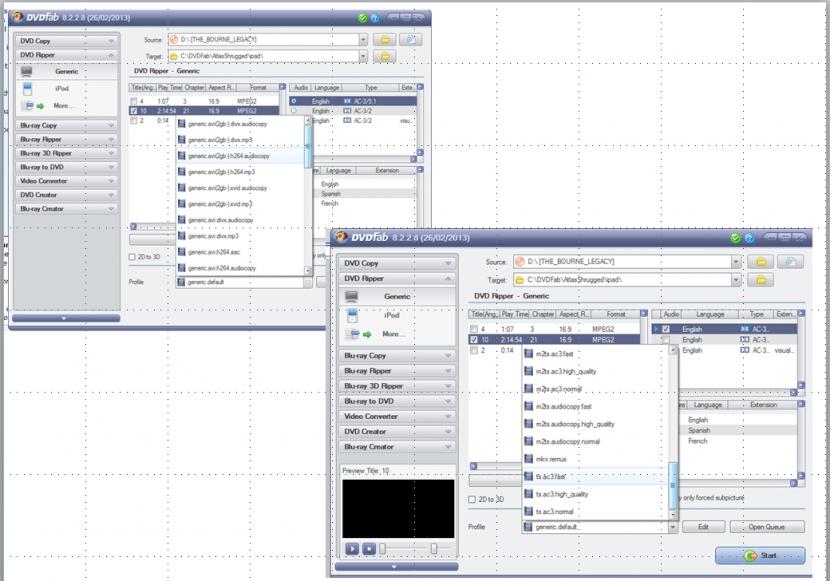Browse target folder in front window
The width and height of the screenshot is (830, 581).
[762, 280]
